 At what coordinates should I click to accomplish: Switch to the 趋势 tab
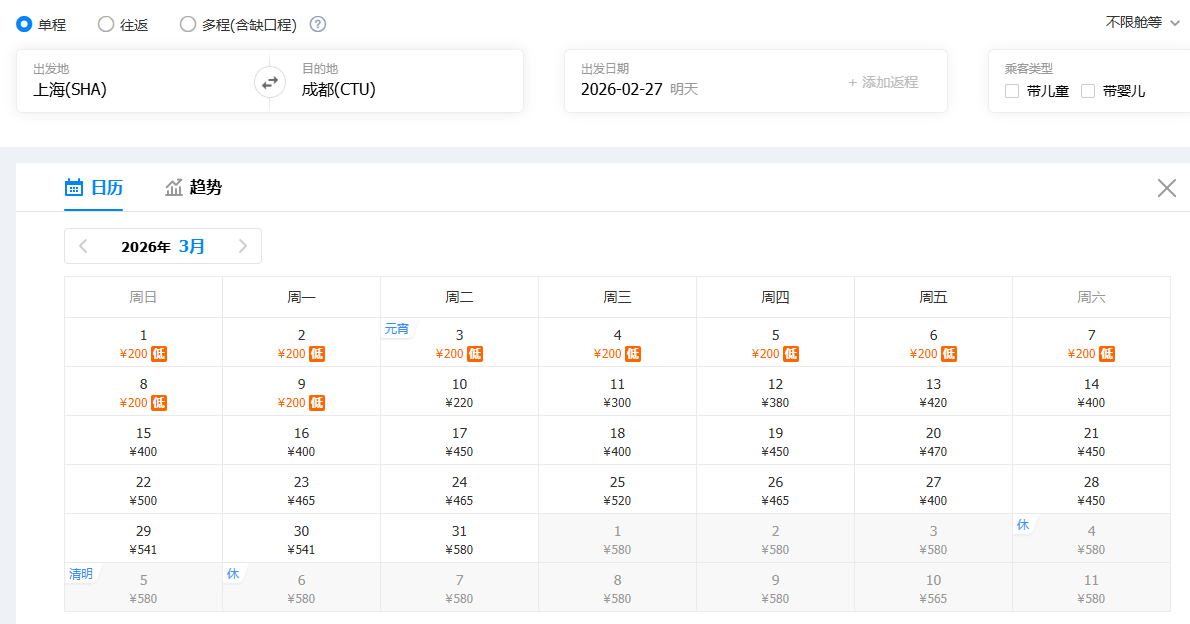tap(194, 187)
